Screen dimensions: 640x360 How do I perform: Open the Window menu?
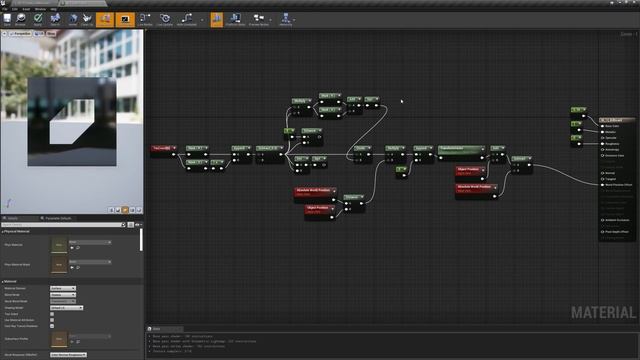[40, 9]
